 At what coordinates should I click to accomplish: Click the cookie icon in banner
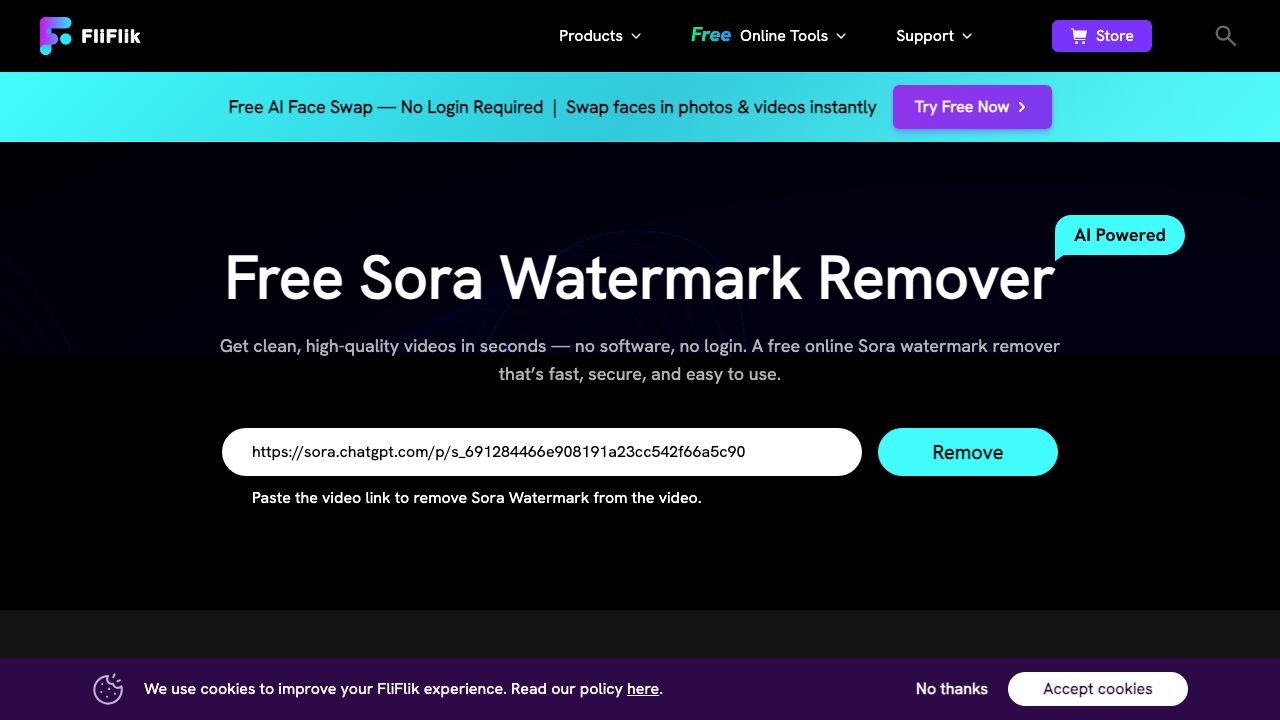tap(108, 689)
